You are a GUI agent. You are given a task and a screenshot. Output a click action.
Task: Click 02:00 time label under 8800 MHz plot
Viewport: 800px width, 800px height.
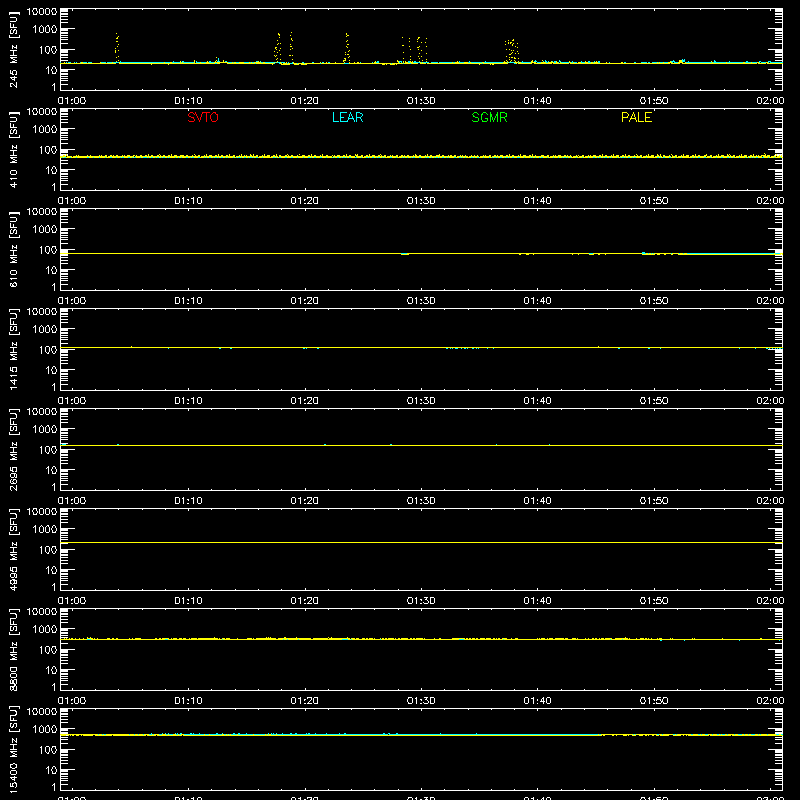click(770, 701)
